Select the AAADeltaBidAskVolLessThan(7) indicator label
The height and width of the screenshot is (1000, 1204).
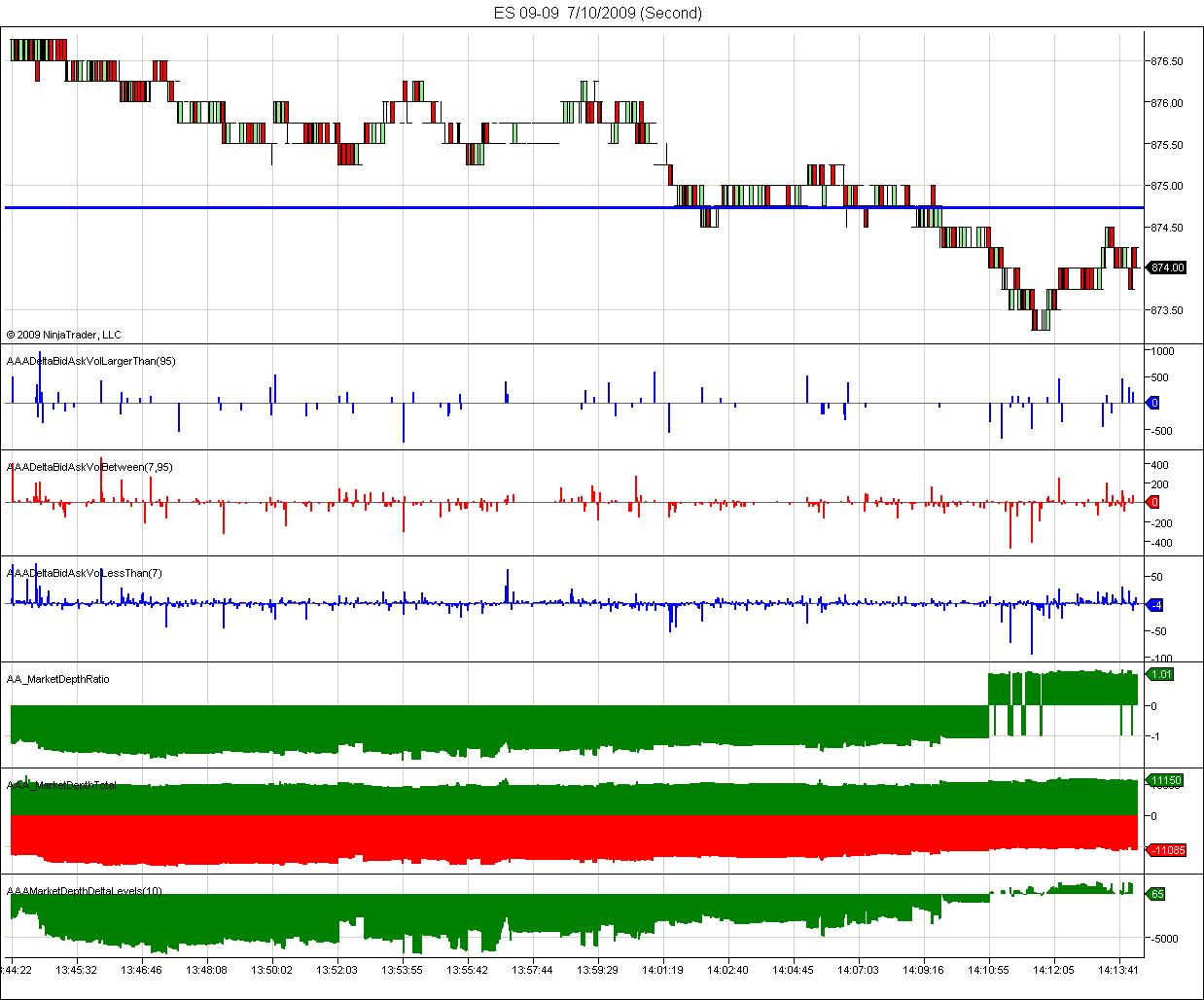(85, 573)
